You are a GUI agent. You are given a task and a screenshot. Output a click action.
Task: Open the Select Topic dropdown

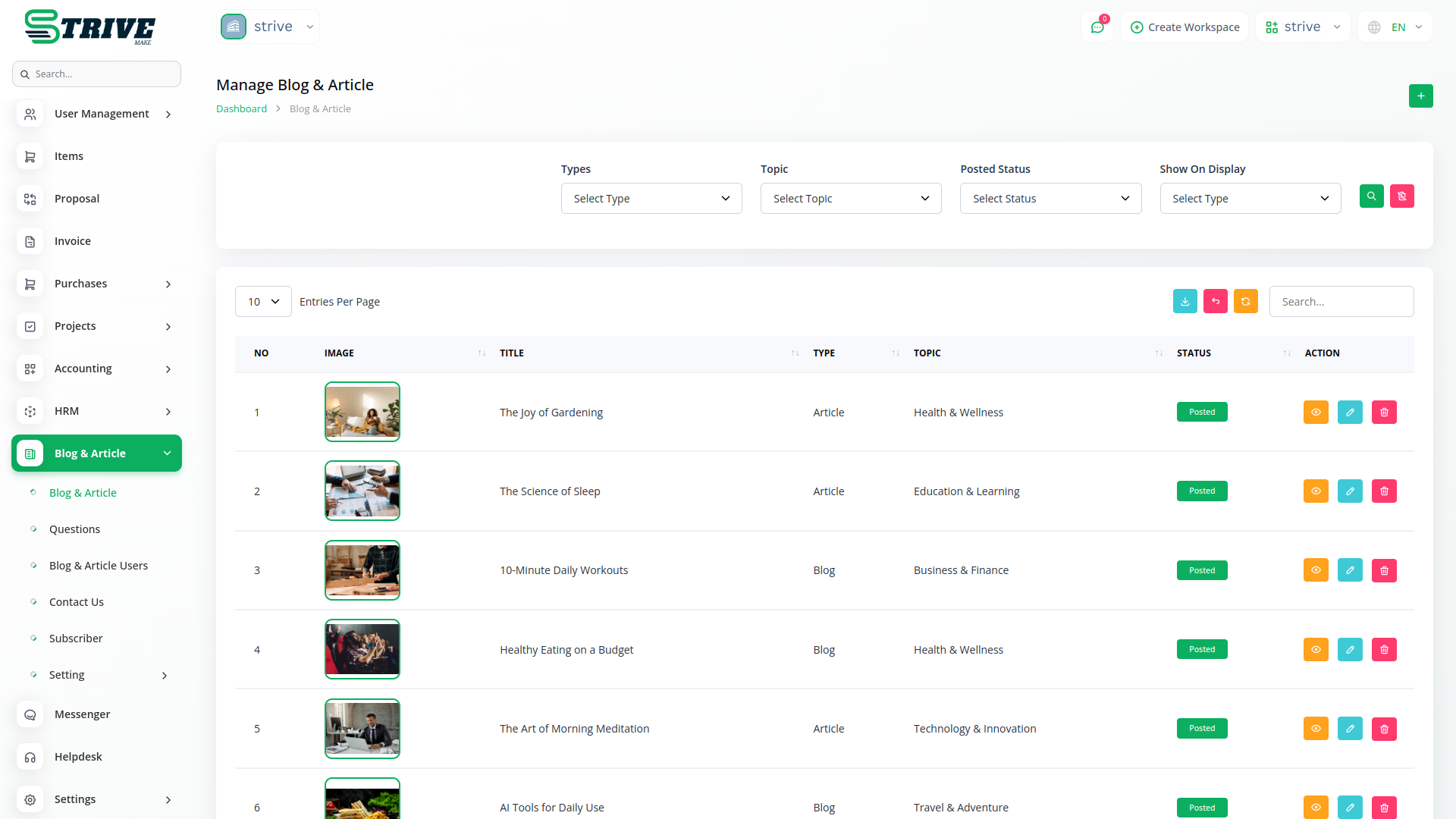(851, 199)
